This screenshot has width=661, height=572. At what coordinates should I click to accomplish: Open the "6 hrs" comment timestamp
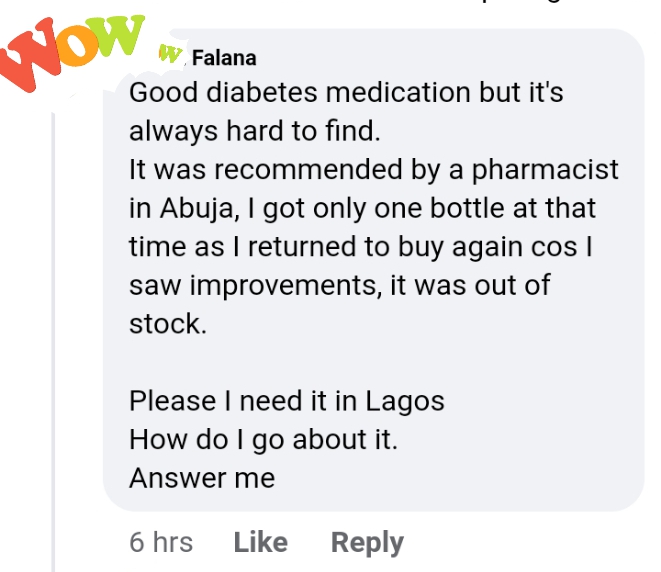pos(161,543)
